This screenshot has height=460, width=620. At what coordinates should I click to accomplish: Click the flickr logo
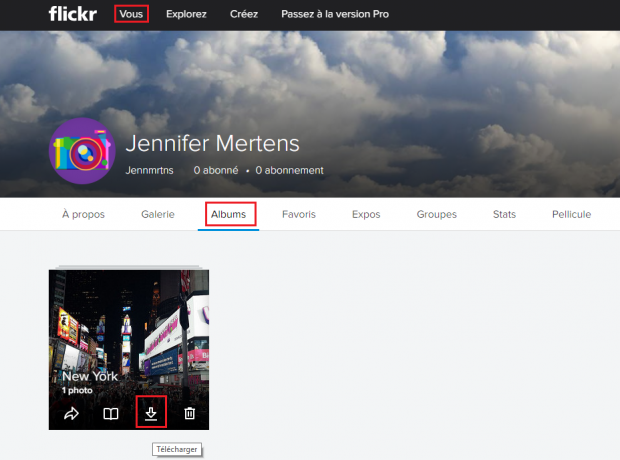[73, 14]
